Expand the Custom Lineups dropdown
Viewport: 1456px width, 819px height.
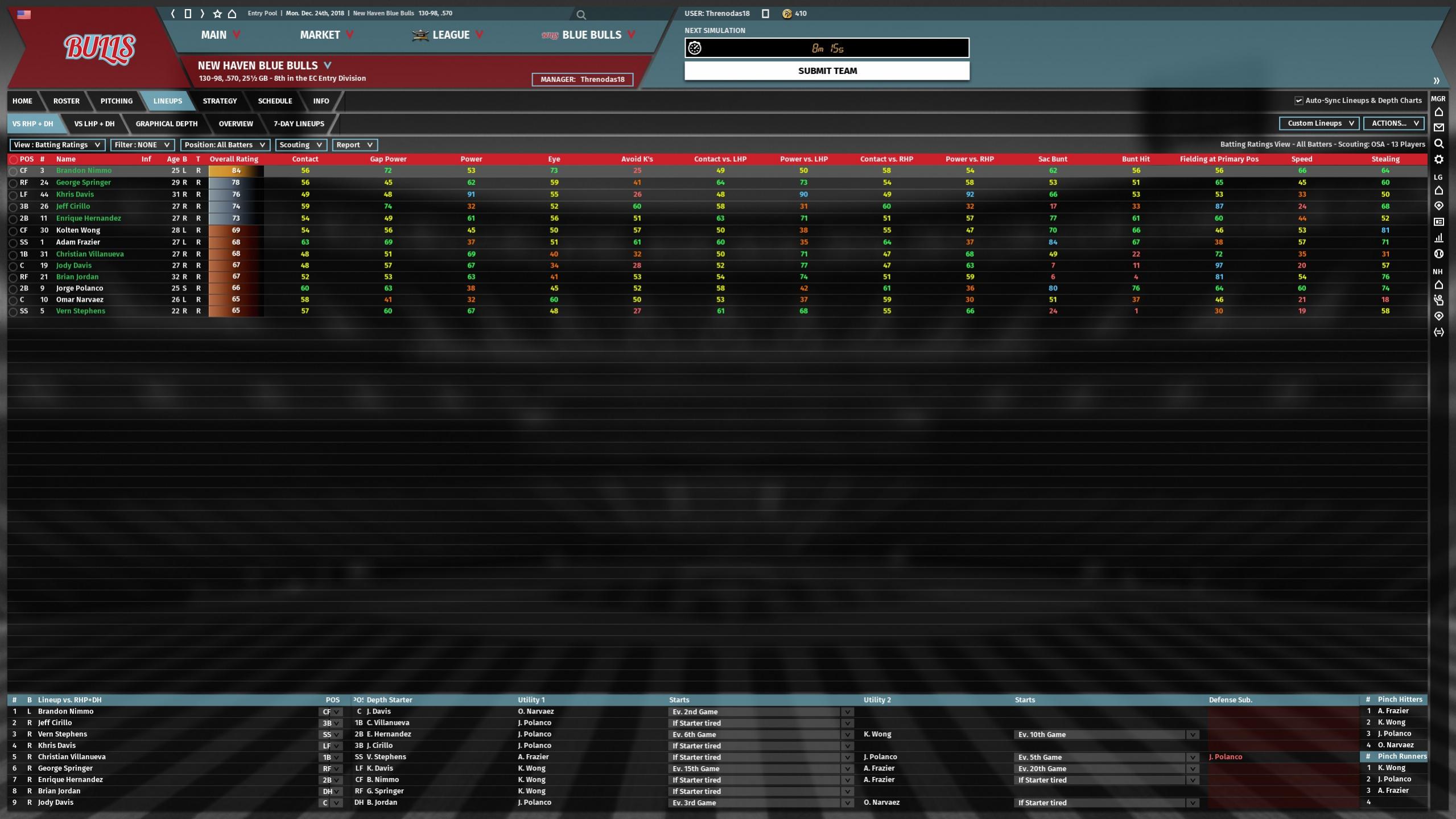click(x=1319, y=123)
